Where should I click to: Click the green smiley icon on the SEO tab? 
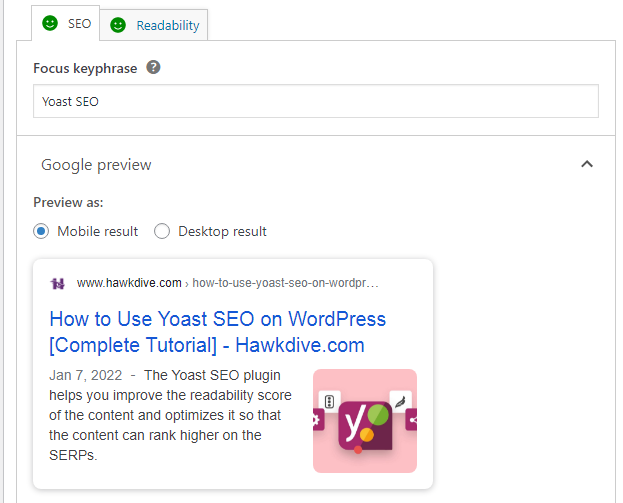click(50, 22)
